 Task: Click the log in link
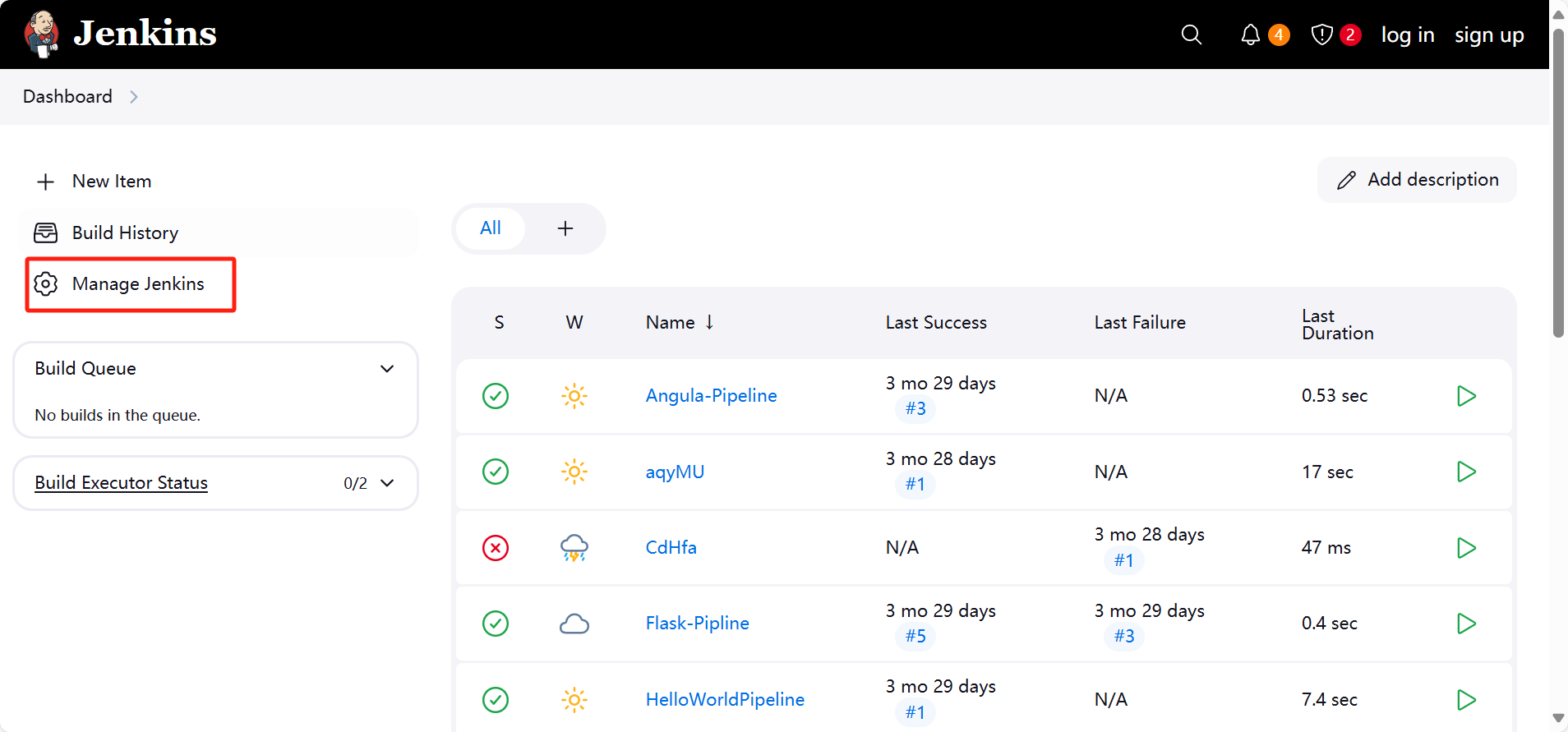[1408, 35]
